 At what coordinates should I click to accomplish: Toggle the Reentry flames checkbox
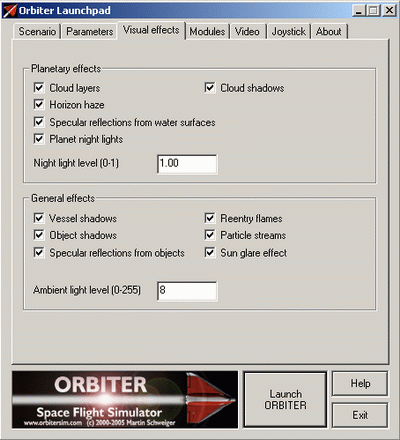pos(210,218)
